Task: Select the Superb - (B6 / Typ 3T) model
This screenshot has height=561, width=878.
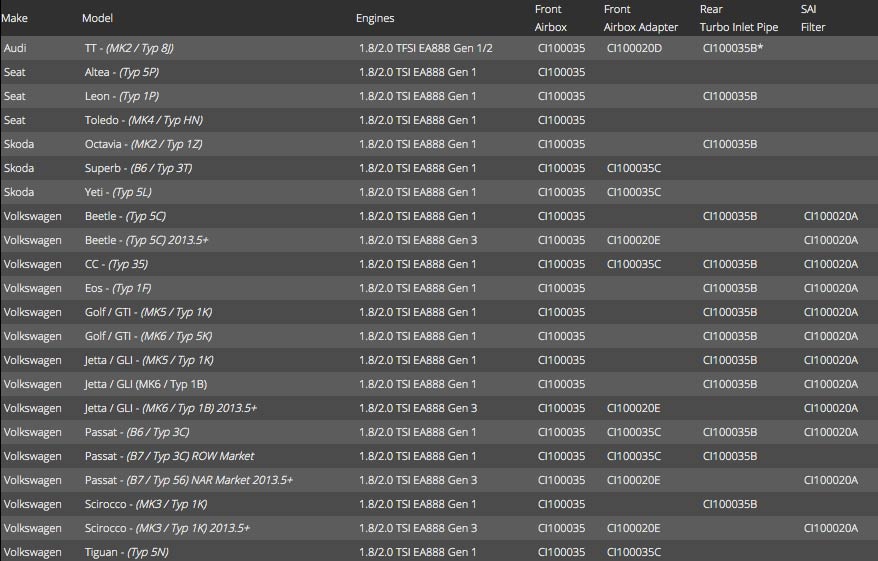Action: coord(138,169)
